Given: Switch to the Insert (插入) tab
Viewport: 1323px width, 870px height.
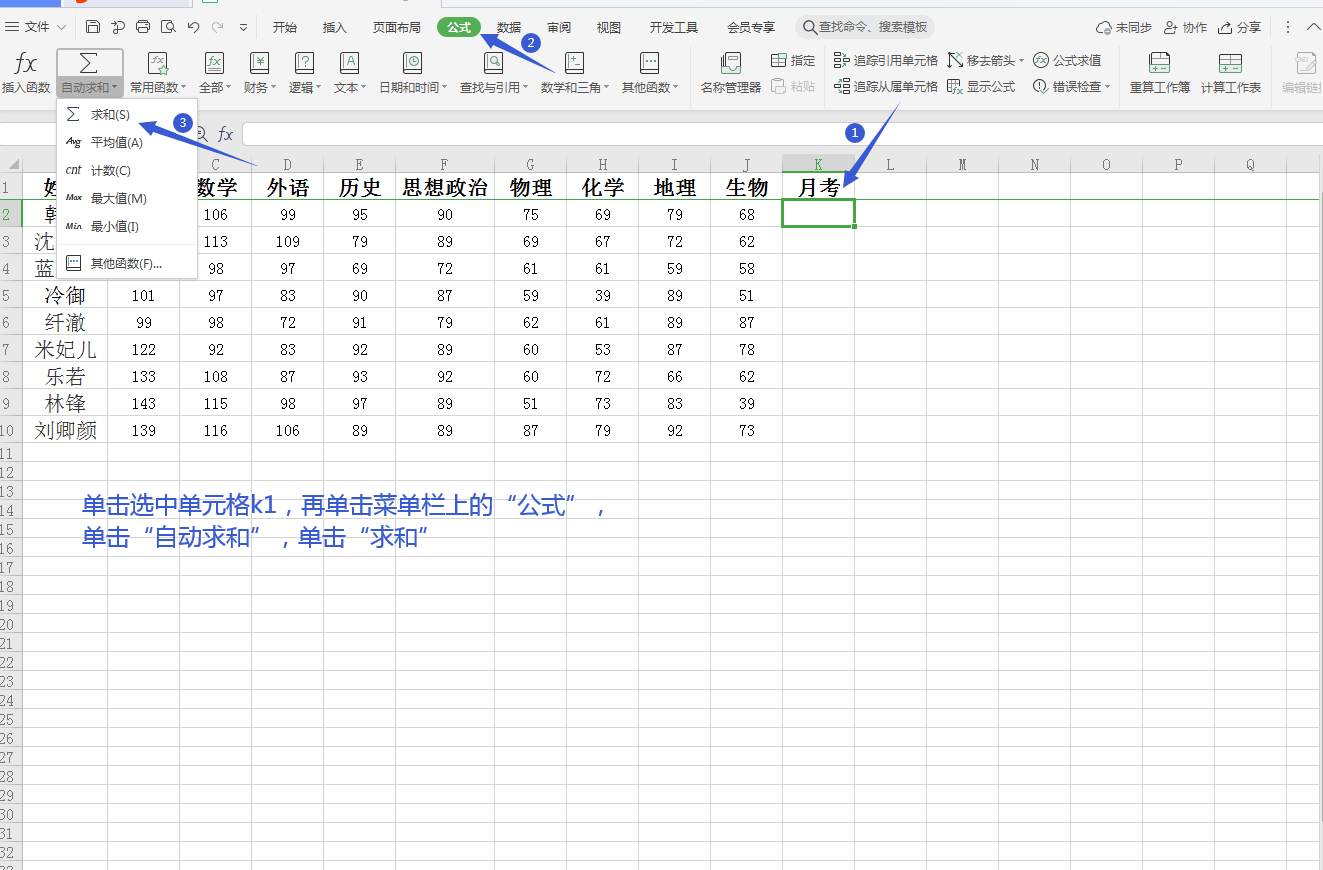Looking at the screenshot, I should point(335,27).
